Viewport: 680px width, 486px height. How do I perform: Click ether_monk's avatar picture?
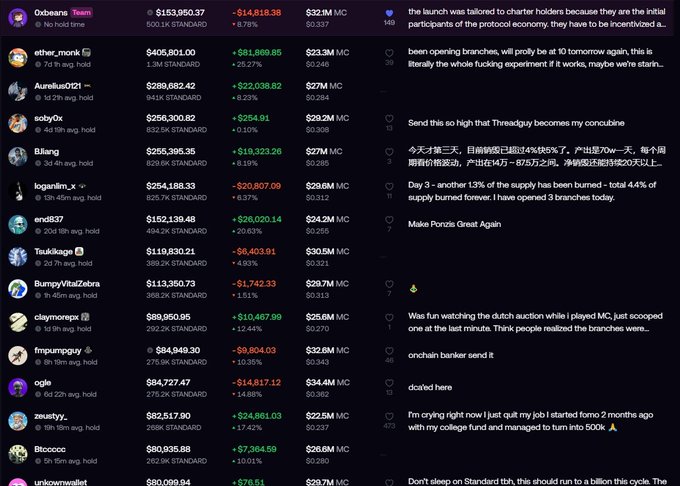[18, 58]
